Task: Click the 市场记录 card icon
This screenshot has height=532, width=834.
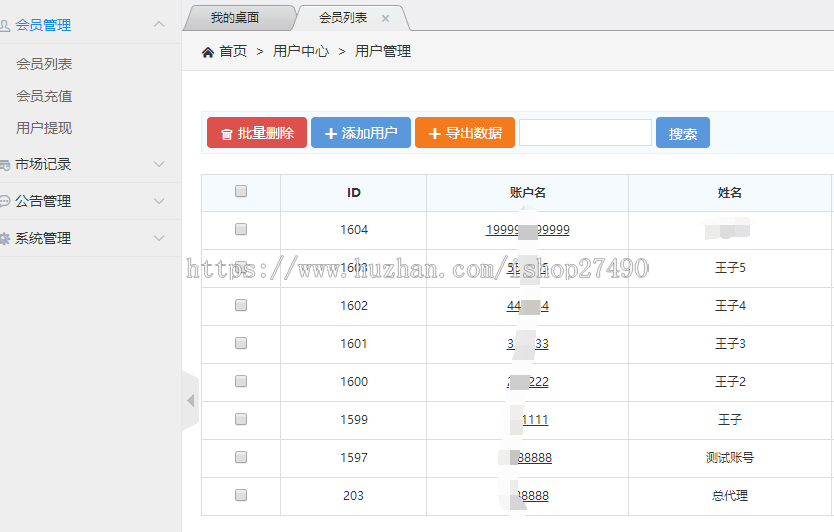Action: click(5, 165)
